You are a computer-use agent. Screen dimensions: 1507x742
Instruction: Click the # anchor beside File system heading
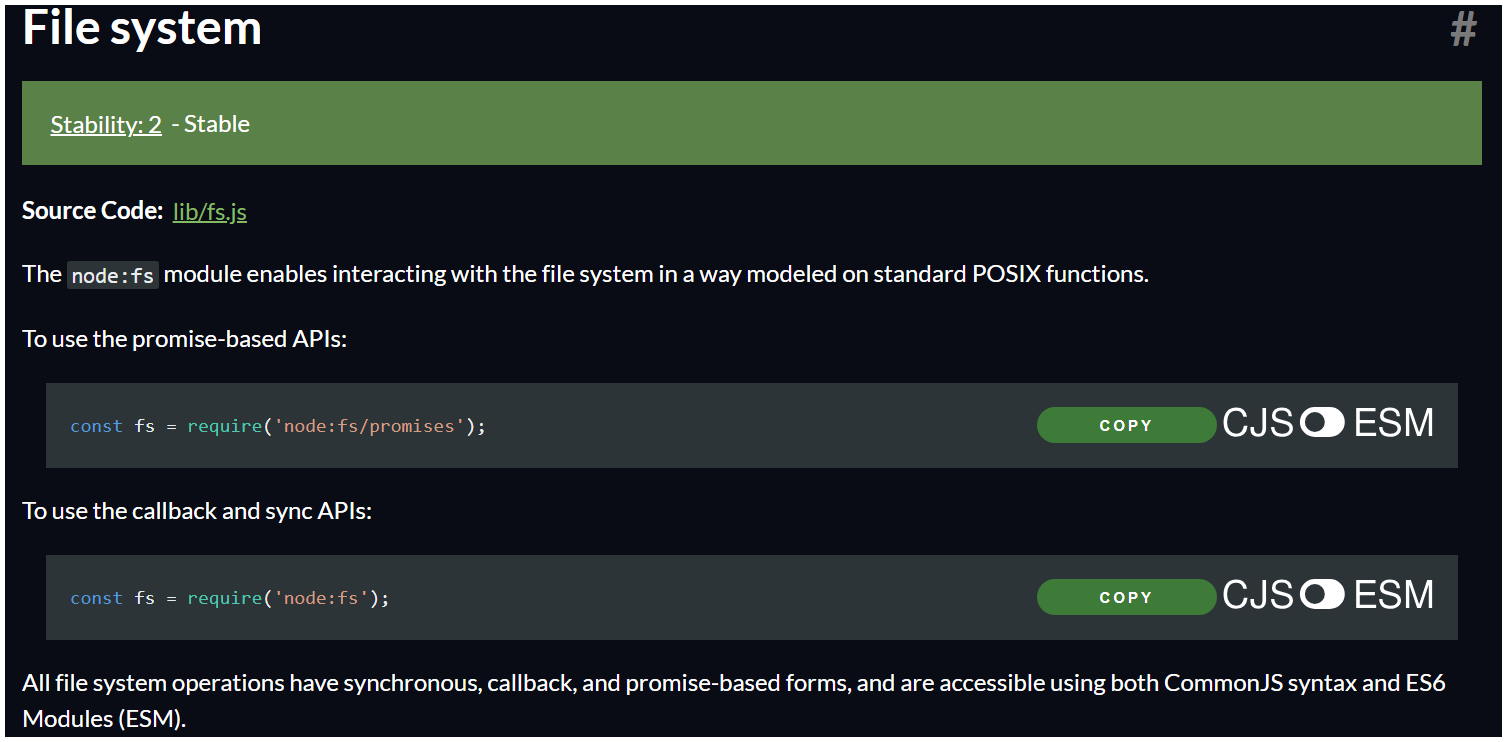pyautogui.click(x=1463, y=30)
